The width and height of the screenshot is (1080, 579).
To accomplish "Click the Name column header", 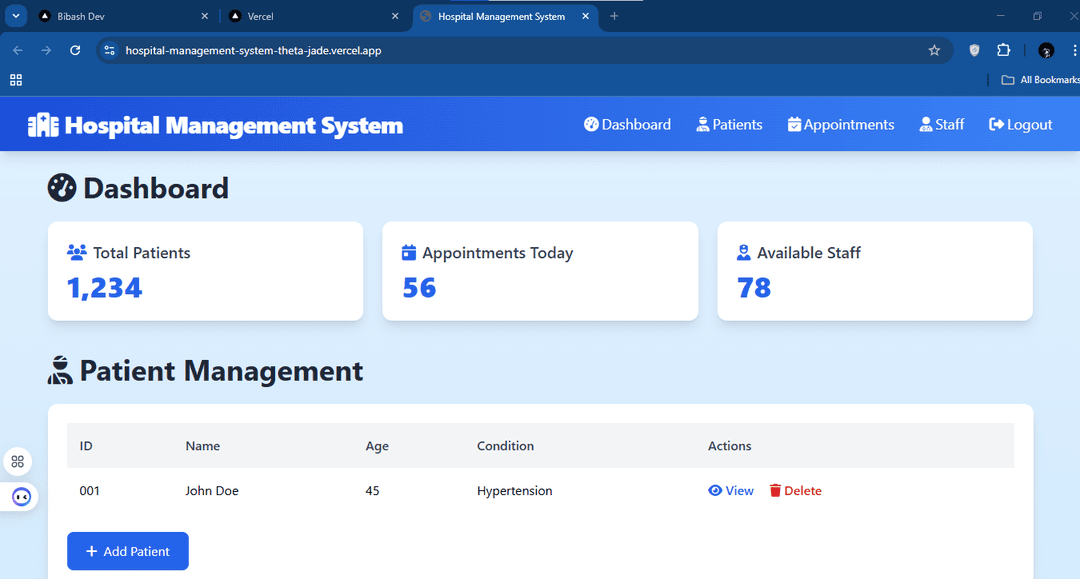I will pos(202,446).
